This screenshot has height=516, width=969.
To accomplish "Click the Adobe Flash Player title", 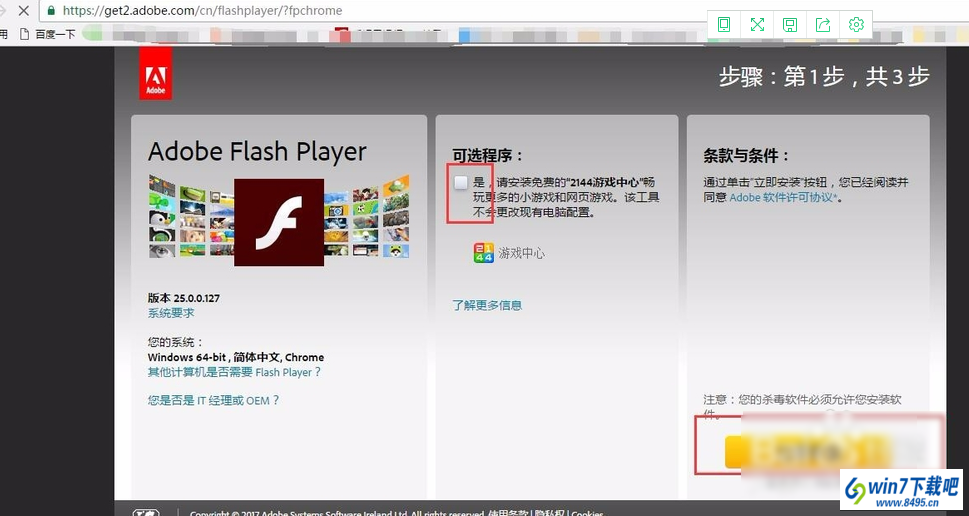I will click(257, 152).
